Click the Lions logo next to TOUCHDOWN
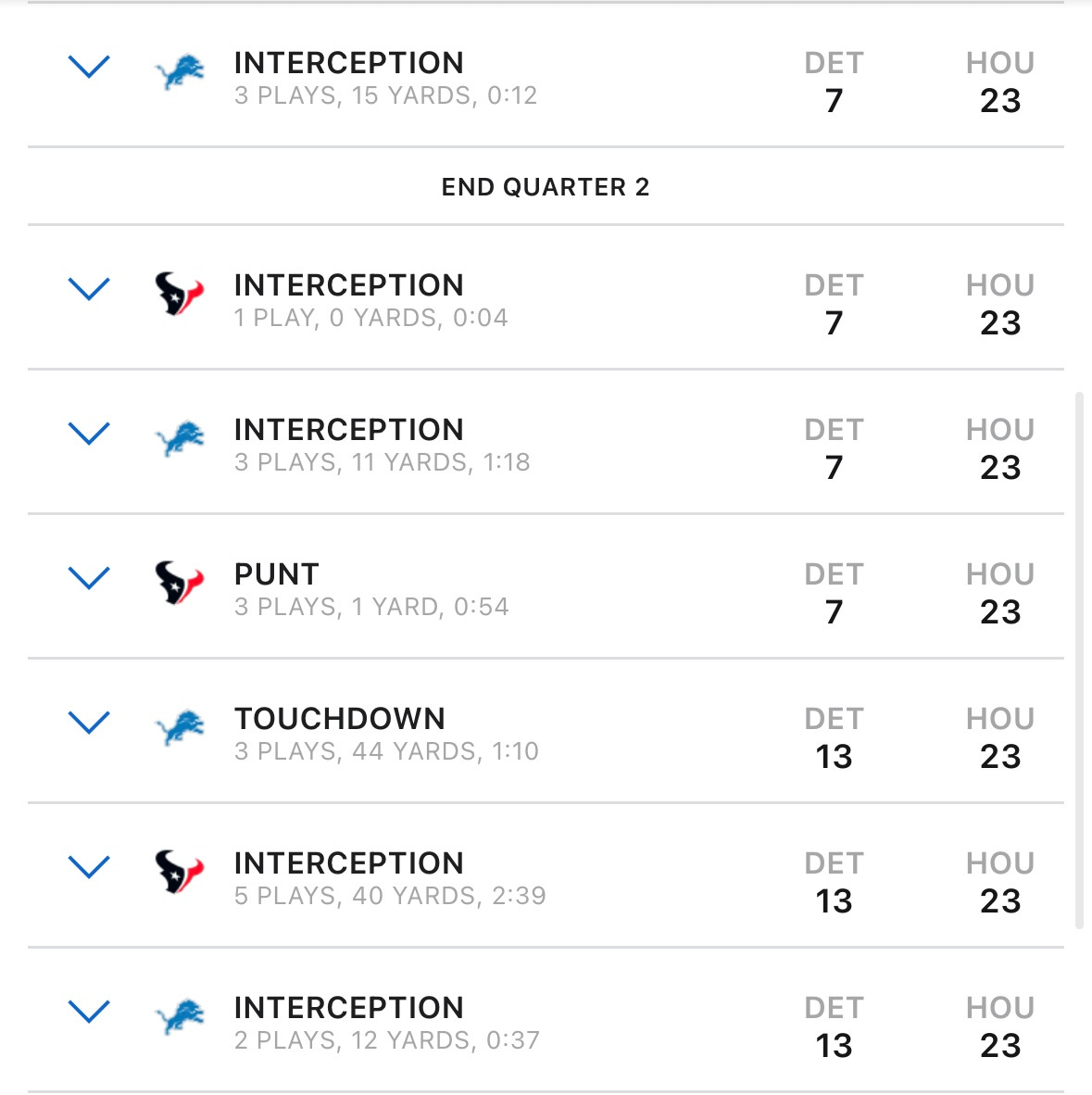This screenshot has height=1095, width=1092. click(x=180, y=727)
